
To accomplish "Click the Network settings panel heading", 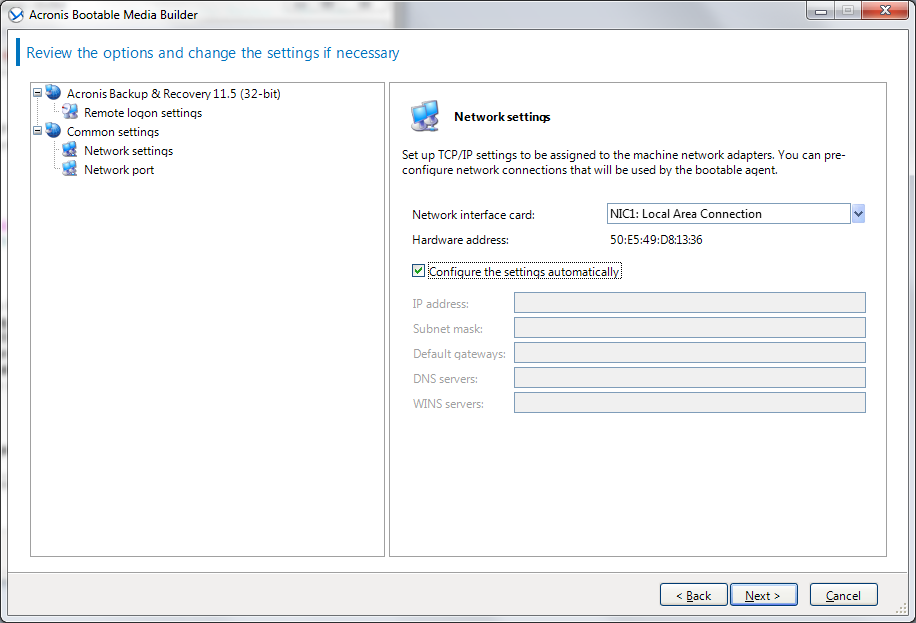I will pyautogui.click(x=502, y=117).
